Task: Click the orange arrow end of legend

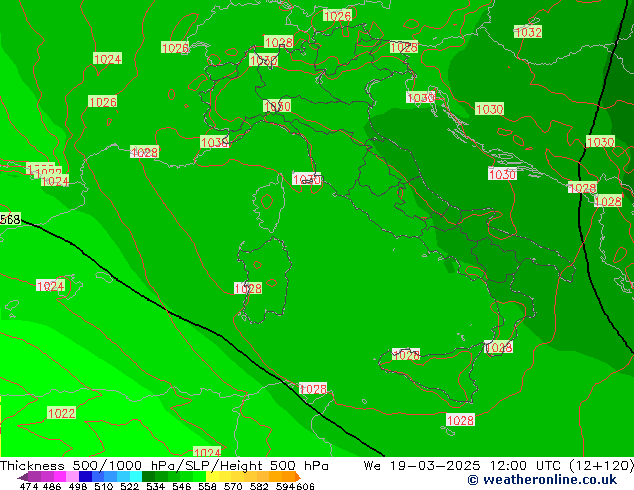Action: pyautogui.click(x=298, y=477)
